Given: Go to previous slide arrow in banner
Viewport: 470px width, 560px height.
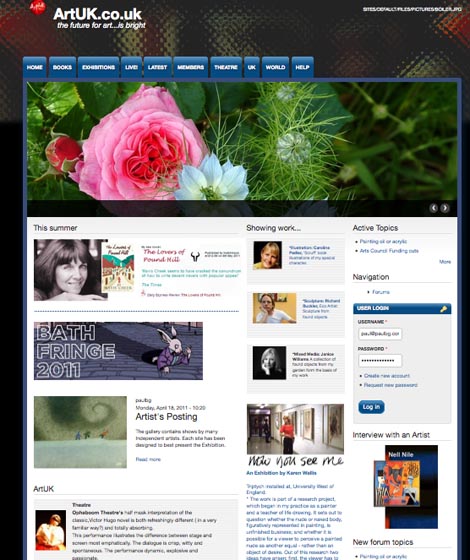Looking at the screenshot, I should pyautogui.click(x=434, y=208).
